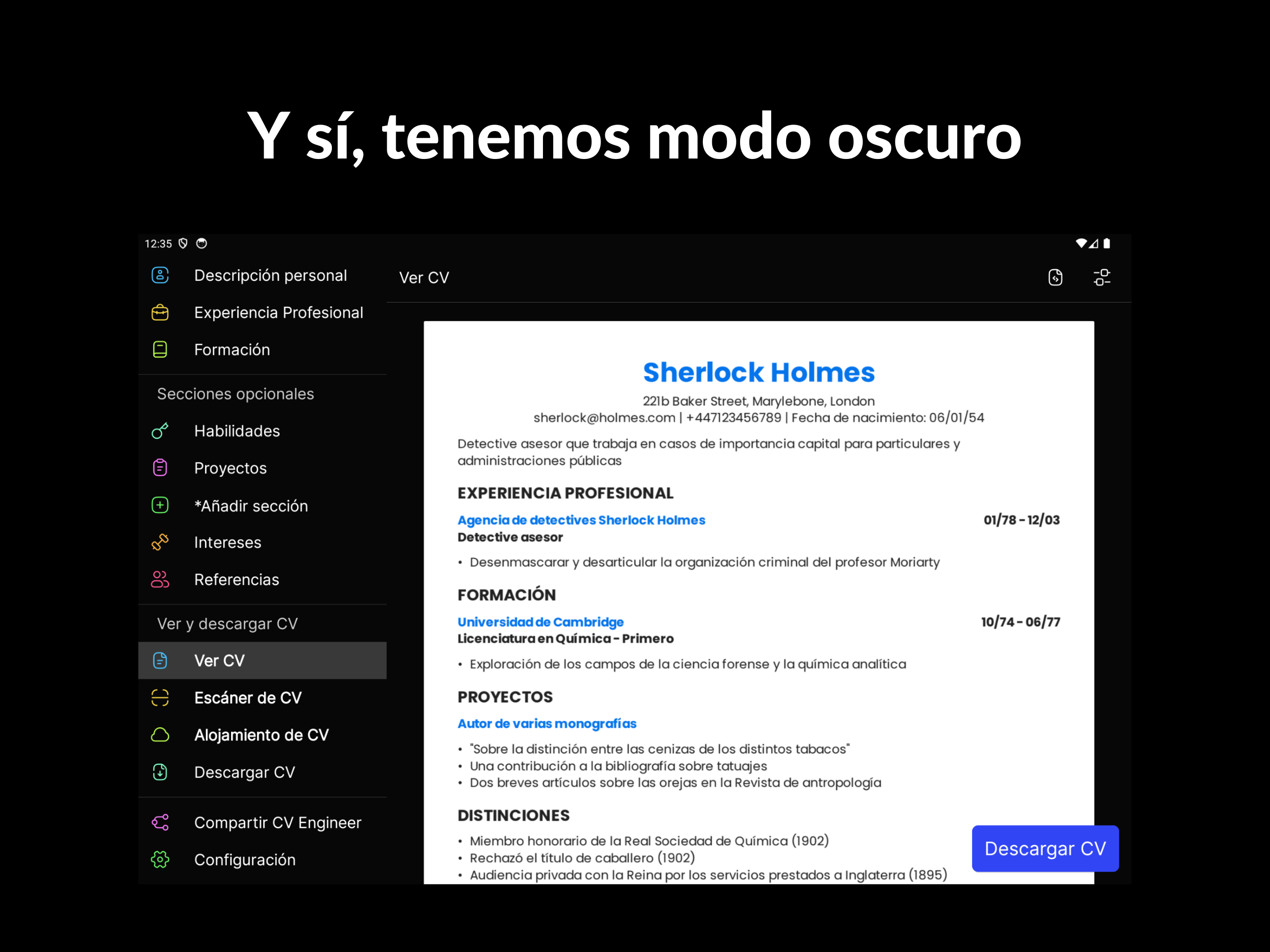Click the Secciones opcionales header

pyautogui.click(x=235, y=394)
